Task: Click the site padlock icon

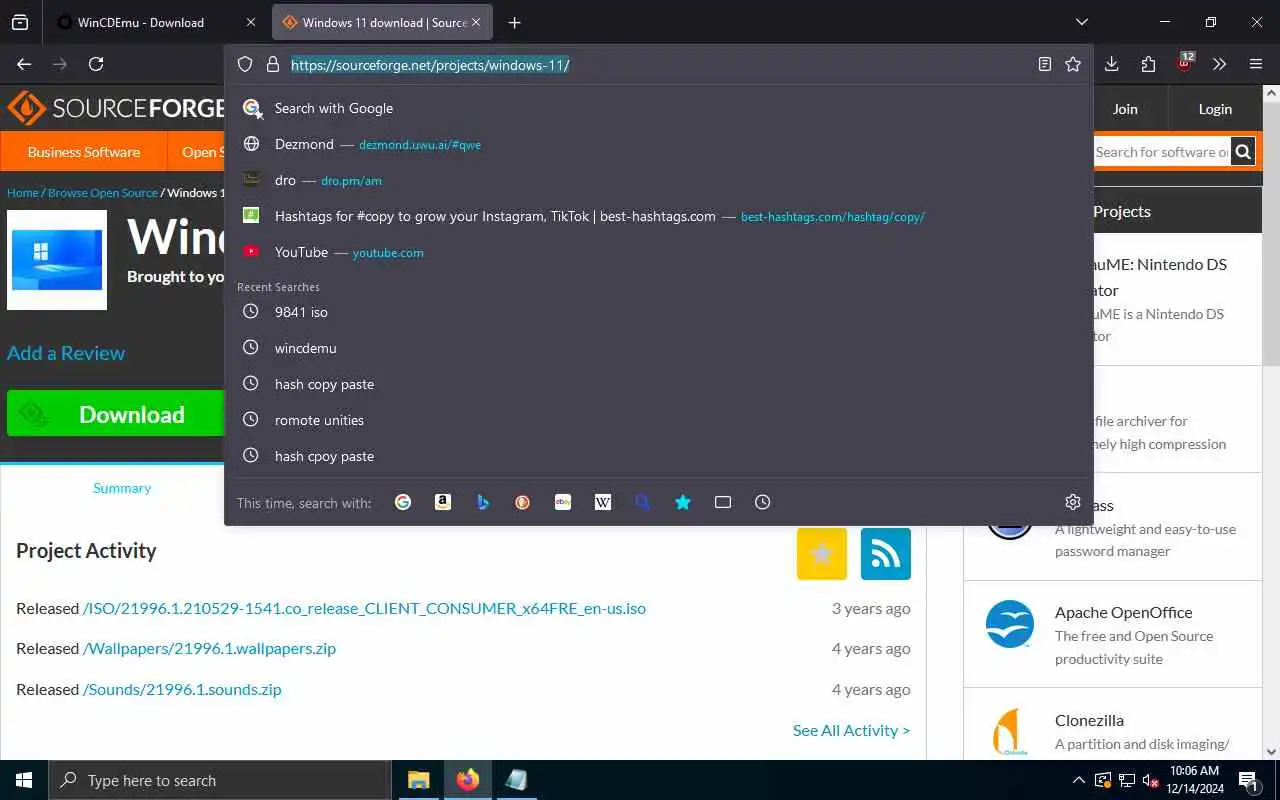Action: tap(273, 64)
